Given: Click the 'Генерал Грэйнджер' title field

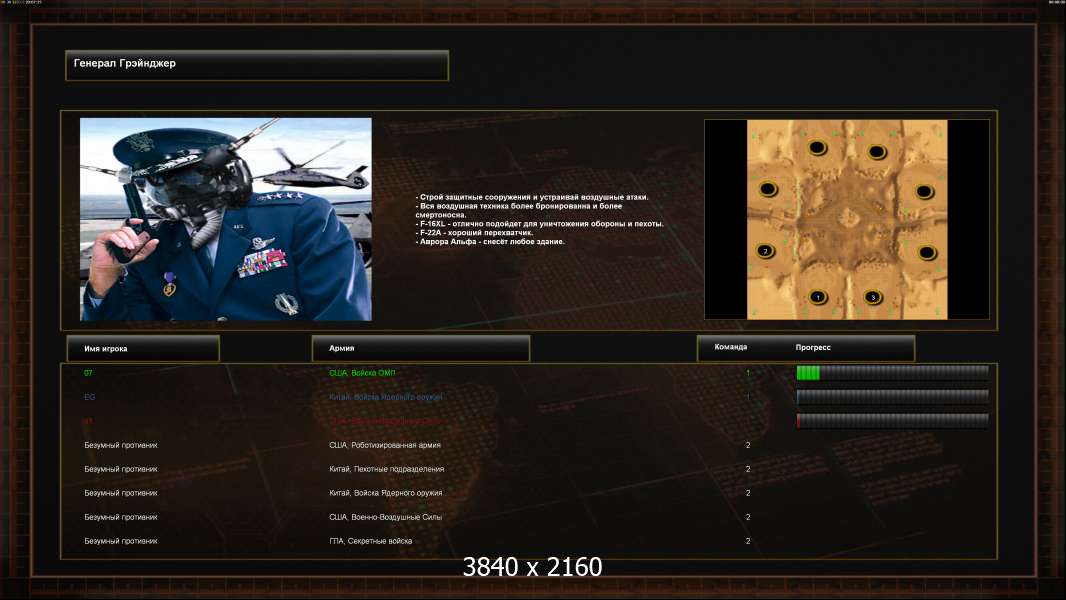Looking at the screenshot, I should click(x=257, y=65).
